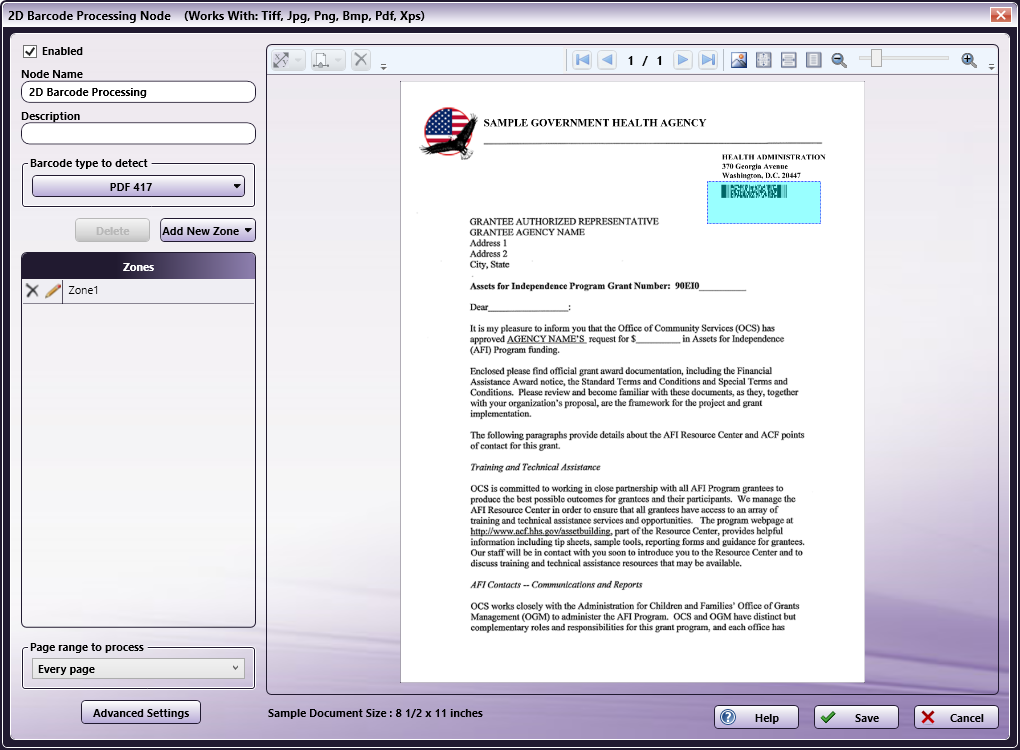
Task: Click the zoom in magnifier icon
Action: pos(968,60)
